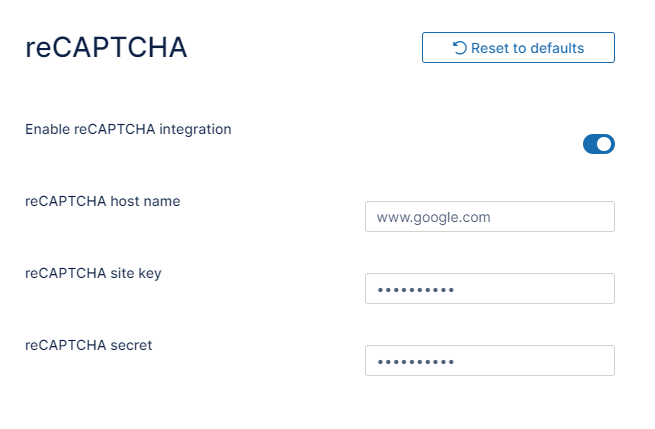Image resolution: width=655 pixels, height=429 pixels.
Task: Click the reCAPTCHA page heading
Action: (x=106, y=47)
